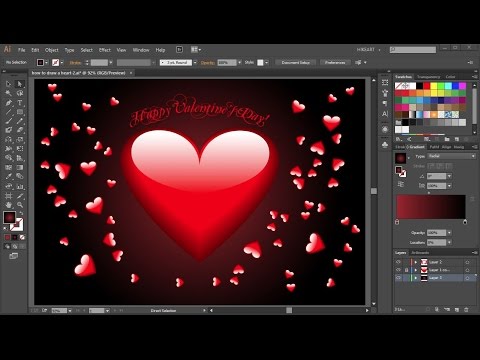Open the zoom level dropdown in status bar
The height and width of the screenshot is (360, 480).
(69, 311)
